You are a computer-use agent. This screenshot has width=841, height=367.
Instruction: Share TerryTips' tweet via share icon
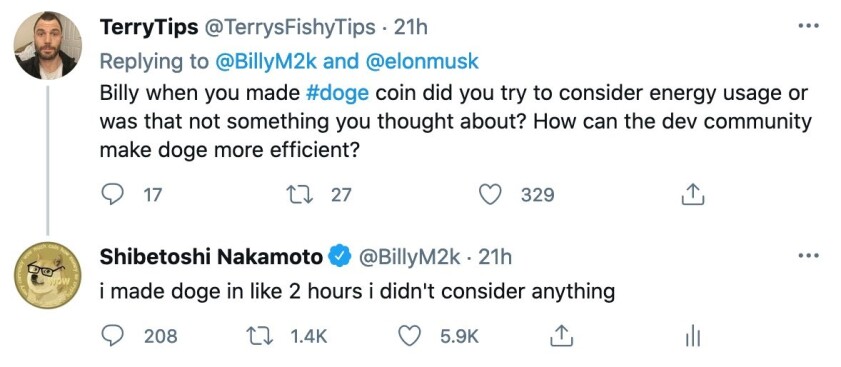(692, 194)
